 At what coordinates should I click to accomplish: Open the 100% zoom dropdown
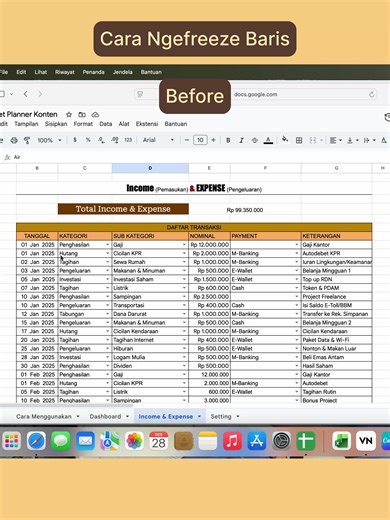pos(49,140)
